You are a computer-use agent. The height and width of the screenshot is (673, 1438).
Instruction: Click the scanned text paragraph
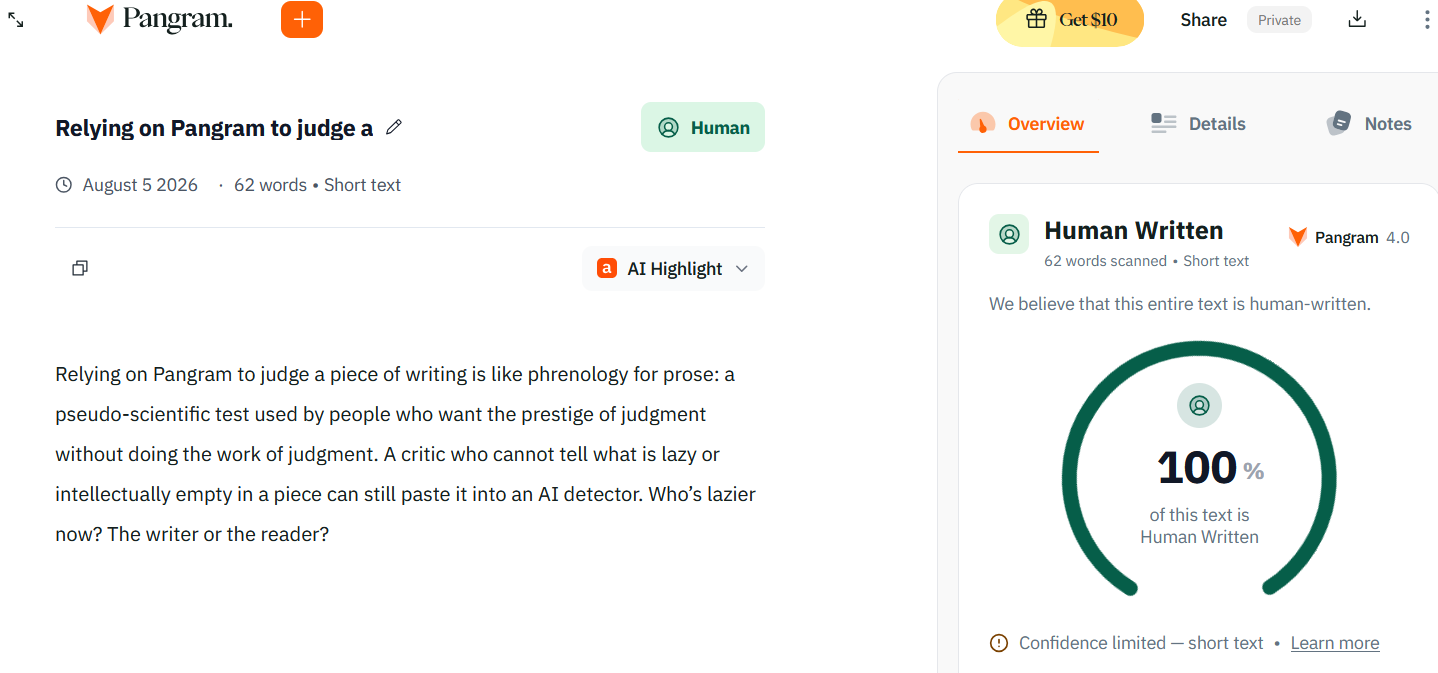(x=405, y=454)
